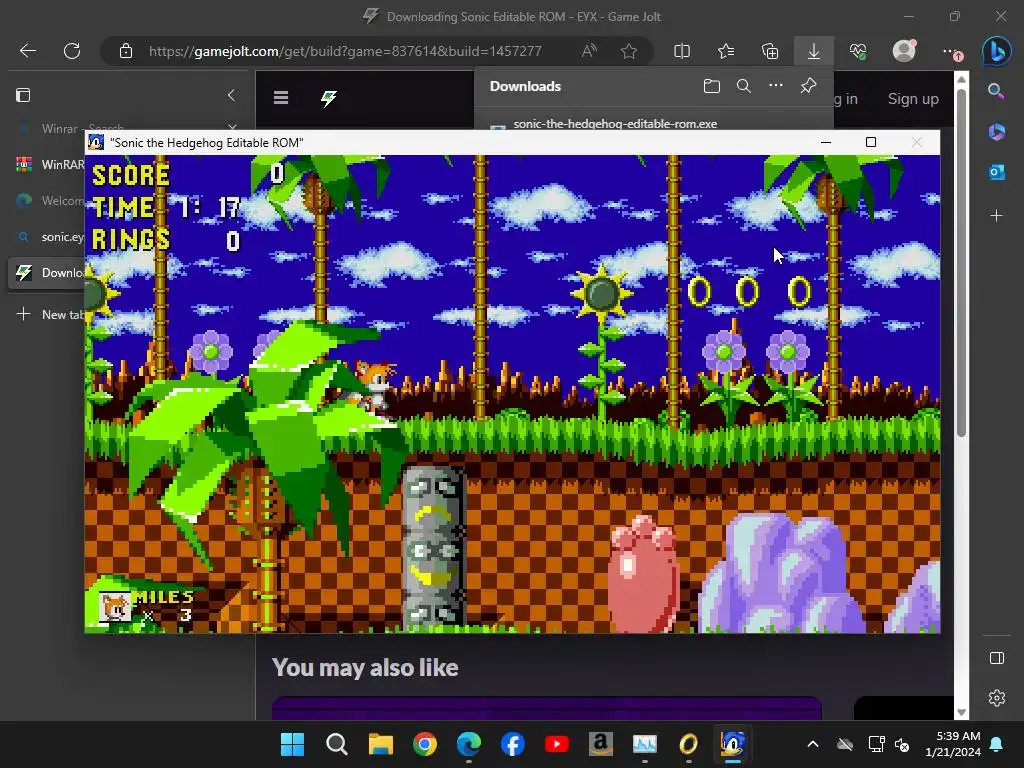Toggle the Downloads flyout button

[814, 51]
